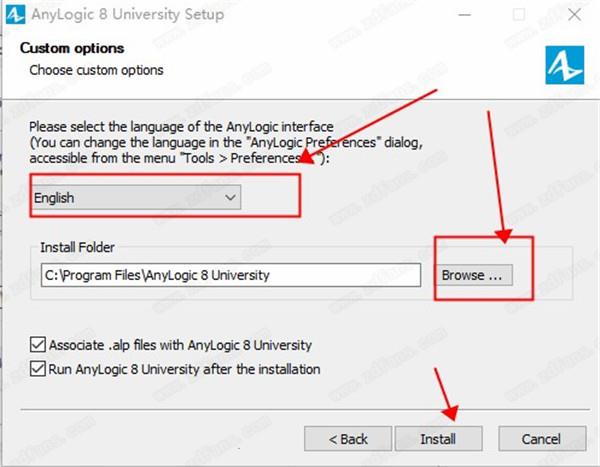Go to previous step with Back button
Image resolution: width=600 pixels, height=467 pixels.
348,439
